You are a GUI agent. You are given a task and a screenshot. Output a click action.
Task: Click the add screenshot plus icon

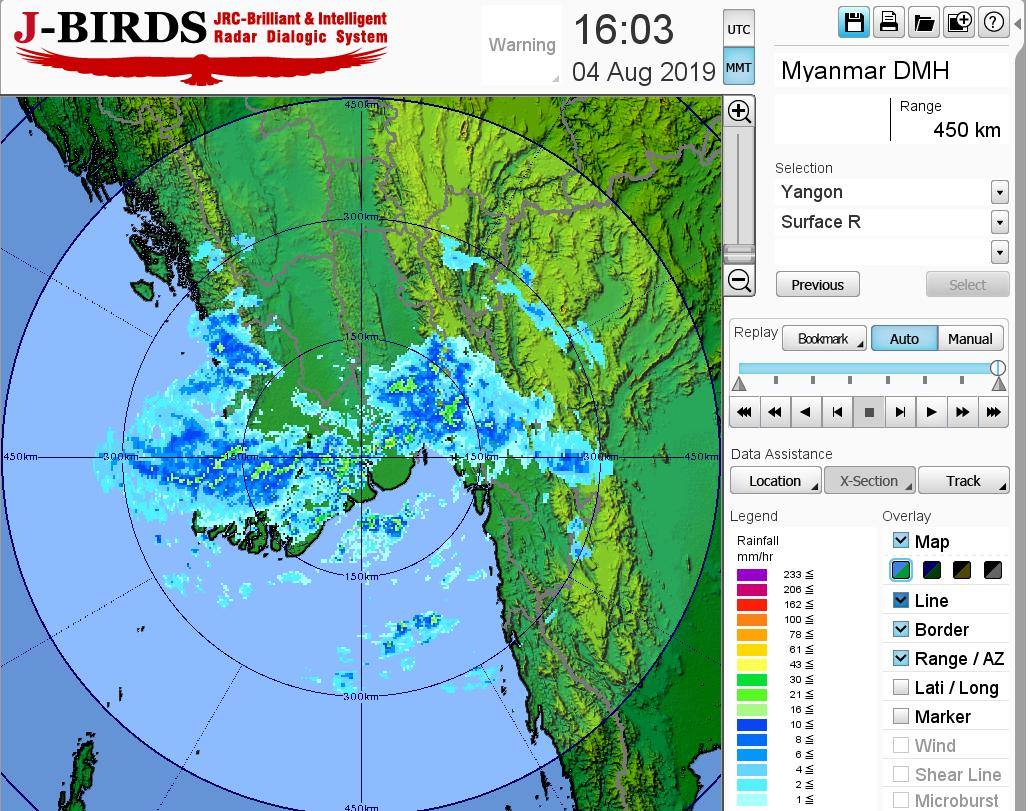click(958, 23)
